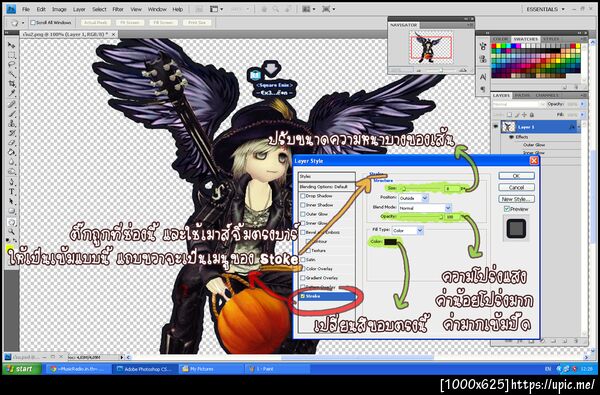
Task: Enable the Color Overlay checkbox
Action: tap(303, 269)
